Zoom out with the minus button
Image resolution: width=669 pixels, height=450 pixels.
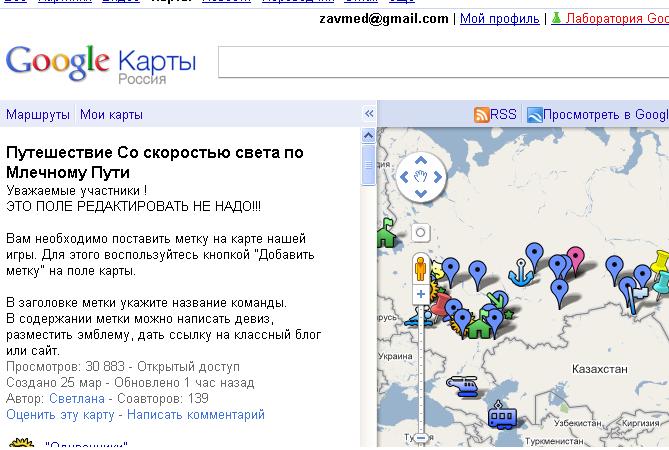click(x=421, y=438)
